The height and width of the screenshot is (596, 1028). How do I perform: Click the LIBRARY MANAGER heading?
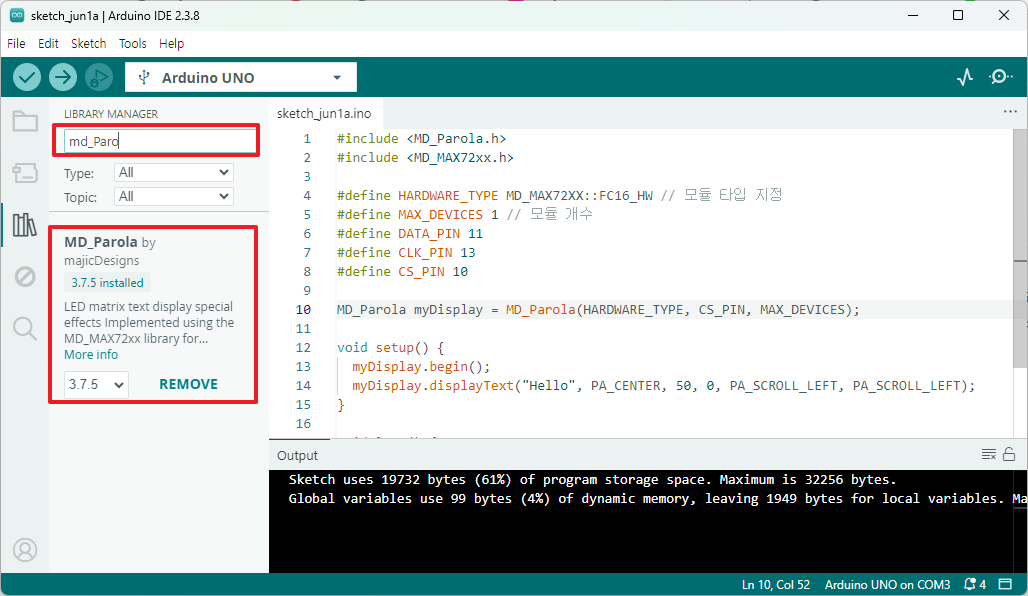[x=111, y=114]
